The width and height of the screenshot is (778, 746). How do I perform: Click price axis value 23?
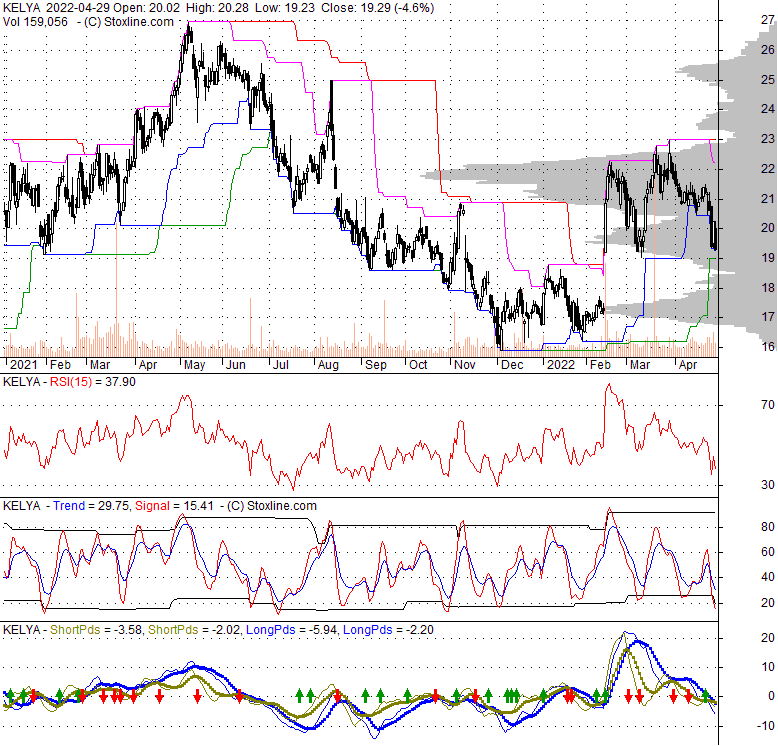[x=768, y=139]
